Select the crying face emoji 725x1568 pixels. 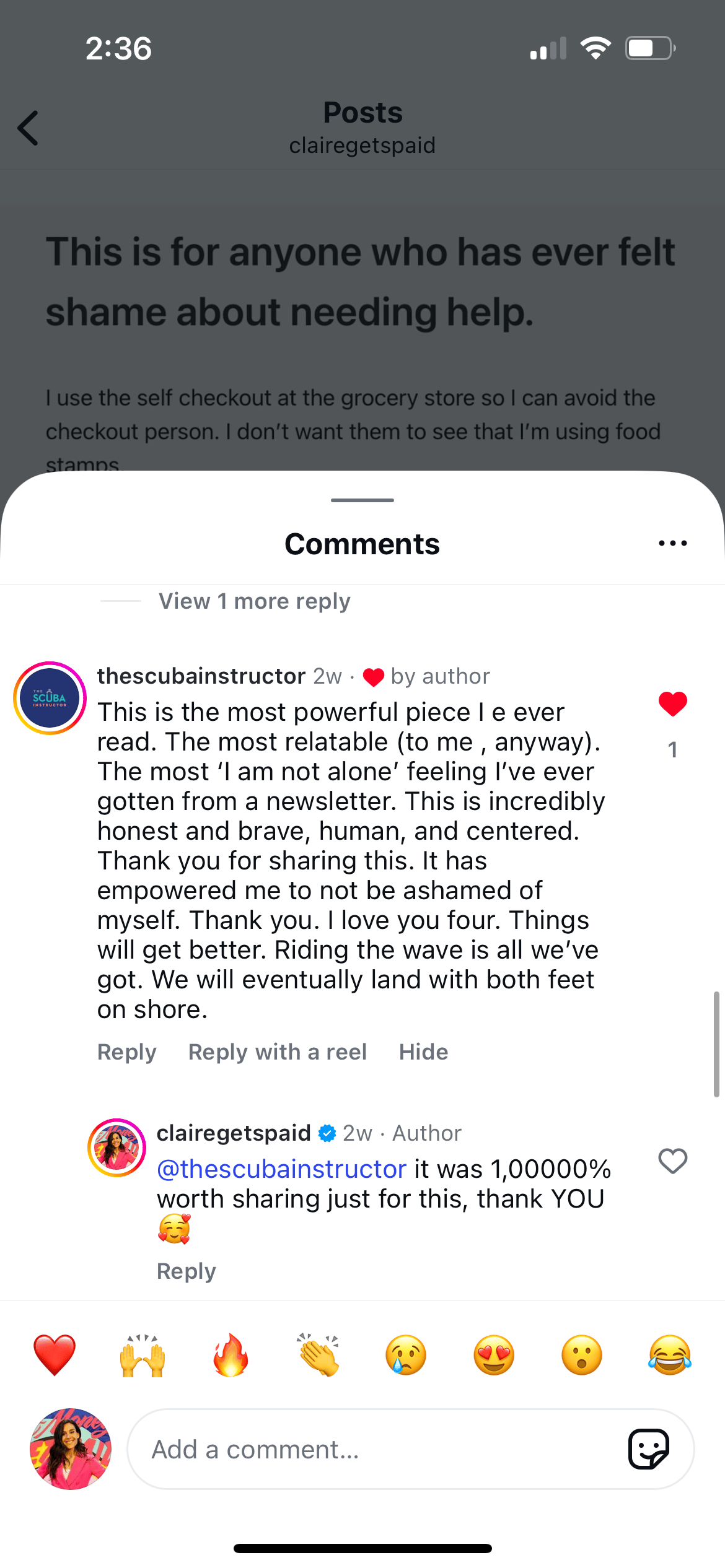pos(406,1355)
